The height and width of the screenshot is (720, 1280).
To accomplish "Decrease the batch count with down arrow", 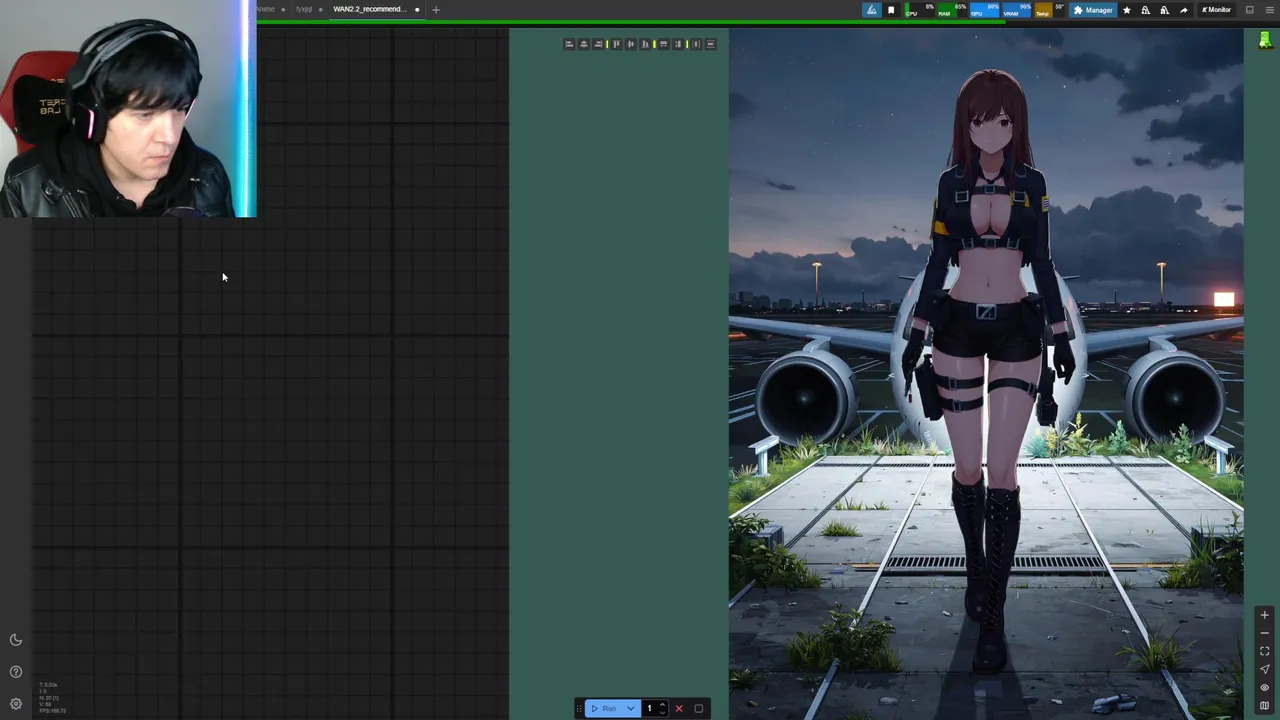I will [662, 713].
